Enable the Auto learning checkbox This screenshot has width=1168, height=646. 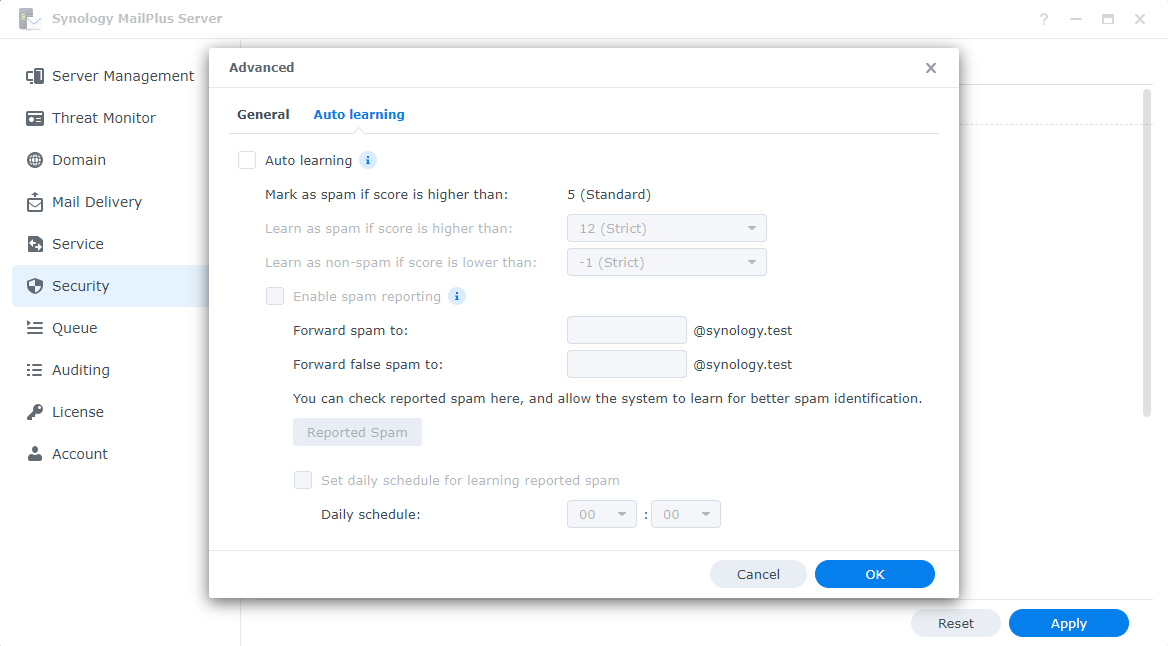246,160
